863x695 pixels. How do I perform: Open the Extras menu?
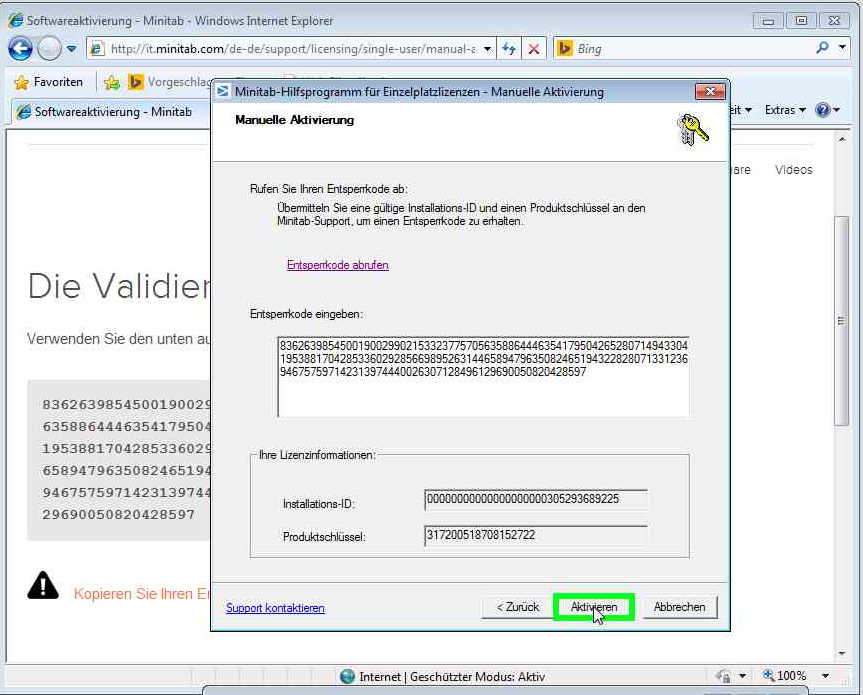pyautogui.click(x=785, y=110)
